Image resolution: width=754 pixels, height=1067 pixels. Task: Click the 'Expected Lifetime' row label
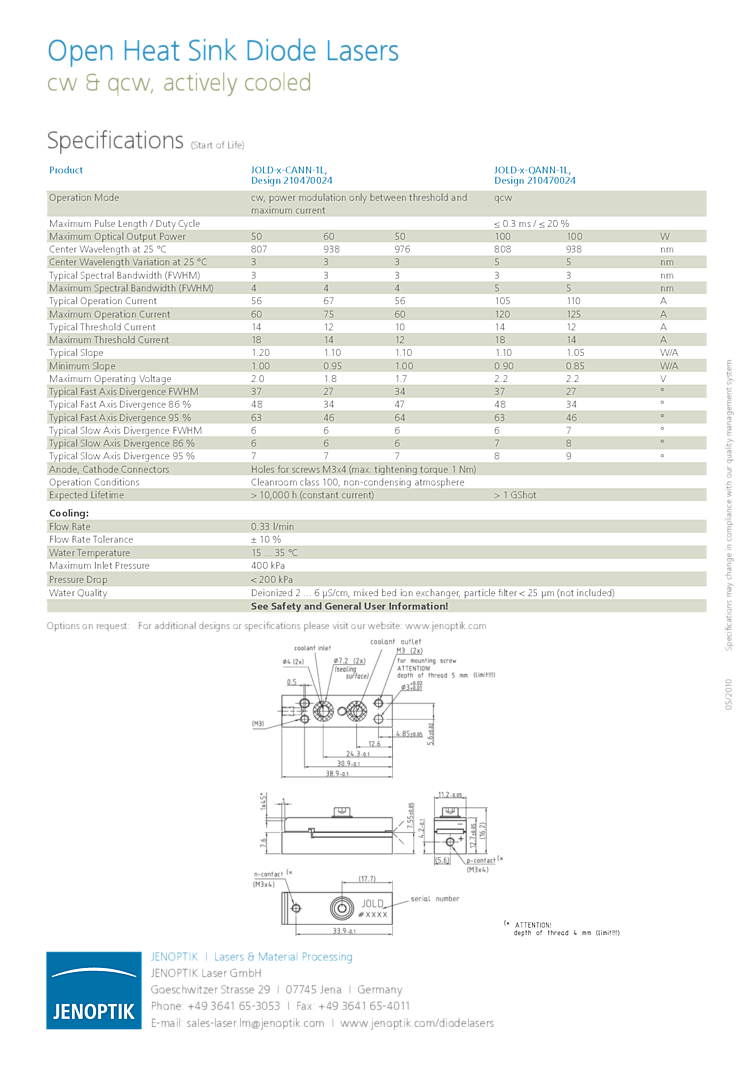pos(87,495)
